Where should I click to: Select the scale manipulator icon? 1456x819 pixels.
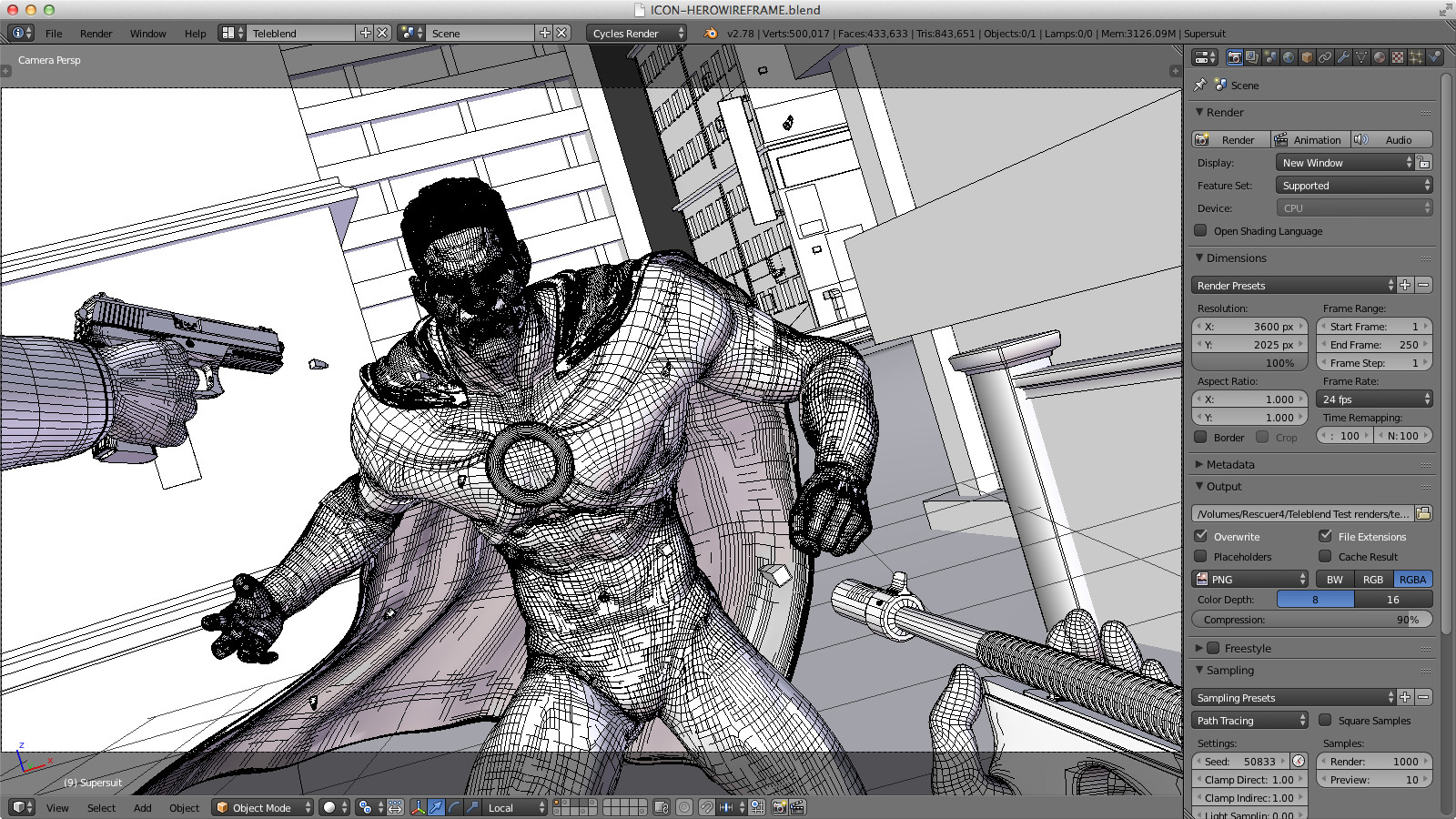[x=472, y=807]
